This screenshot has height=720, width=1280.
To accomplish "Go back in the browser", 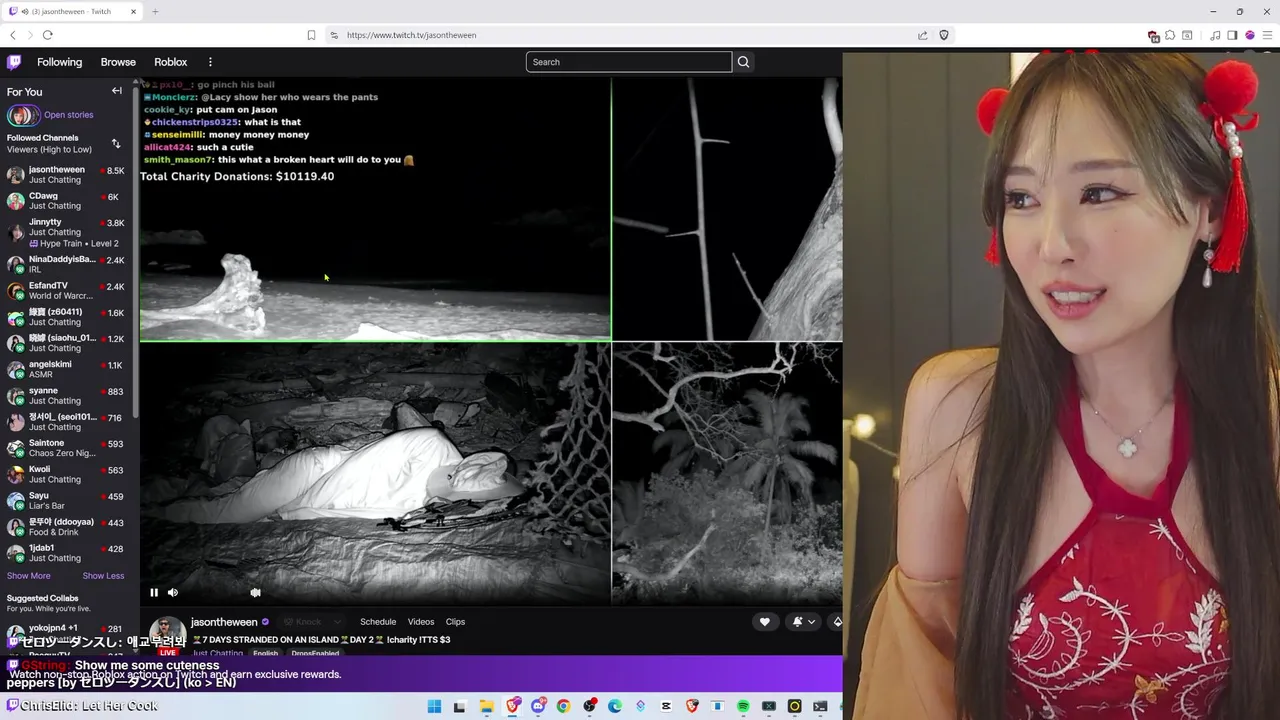I will click(12, 35).
